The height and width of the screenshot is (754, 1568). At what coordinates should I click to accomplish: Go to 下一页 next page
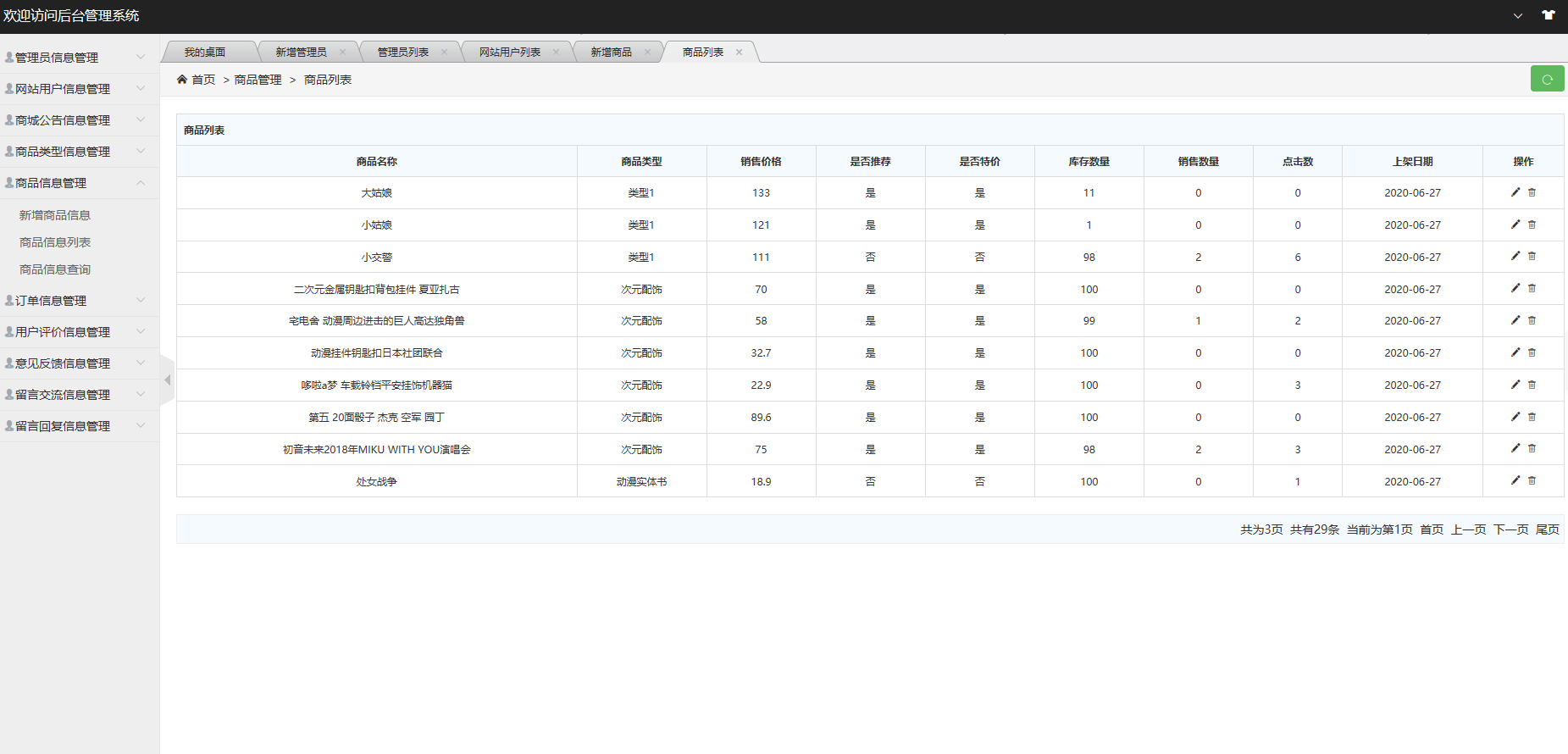1510,529
